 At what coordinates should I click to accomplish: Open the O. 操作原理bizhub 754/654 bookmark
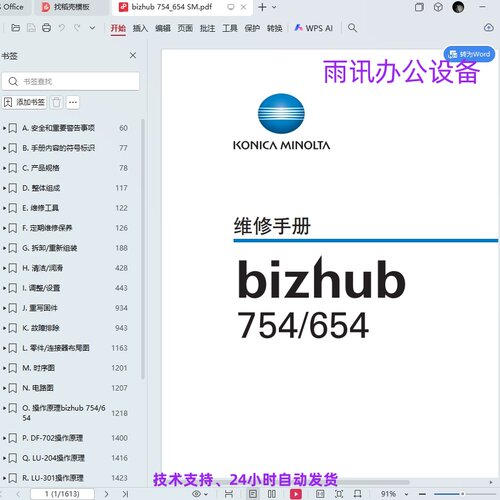[64, 413]
